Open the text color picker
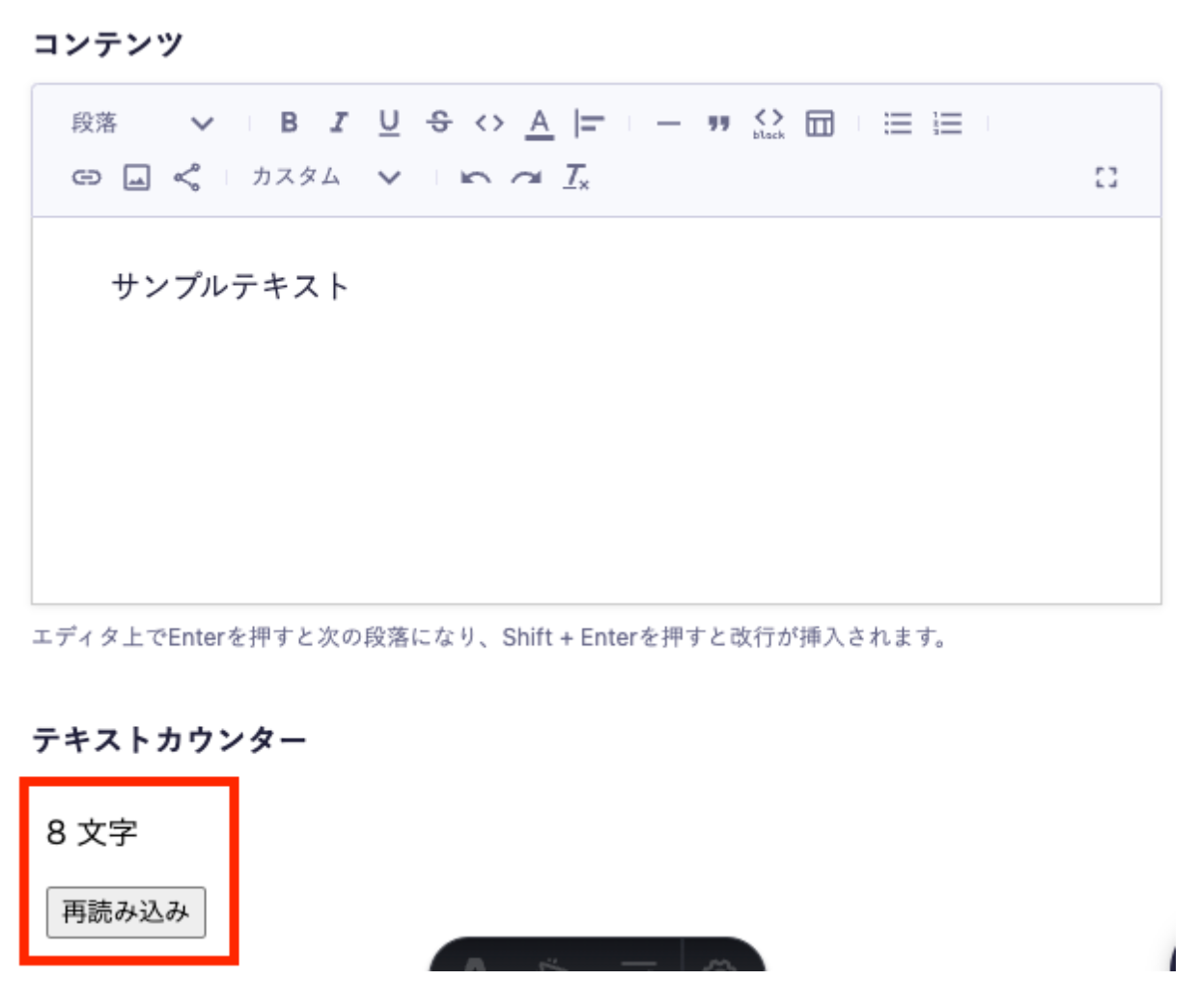The width and height of the screenshot is (1199, 1008). tap(540, 124)
